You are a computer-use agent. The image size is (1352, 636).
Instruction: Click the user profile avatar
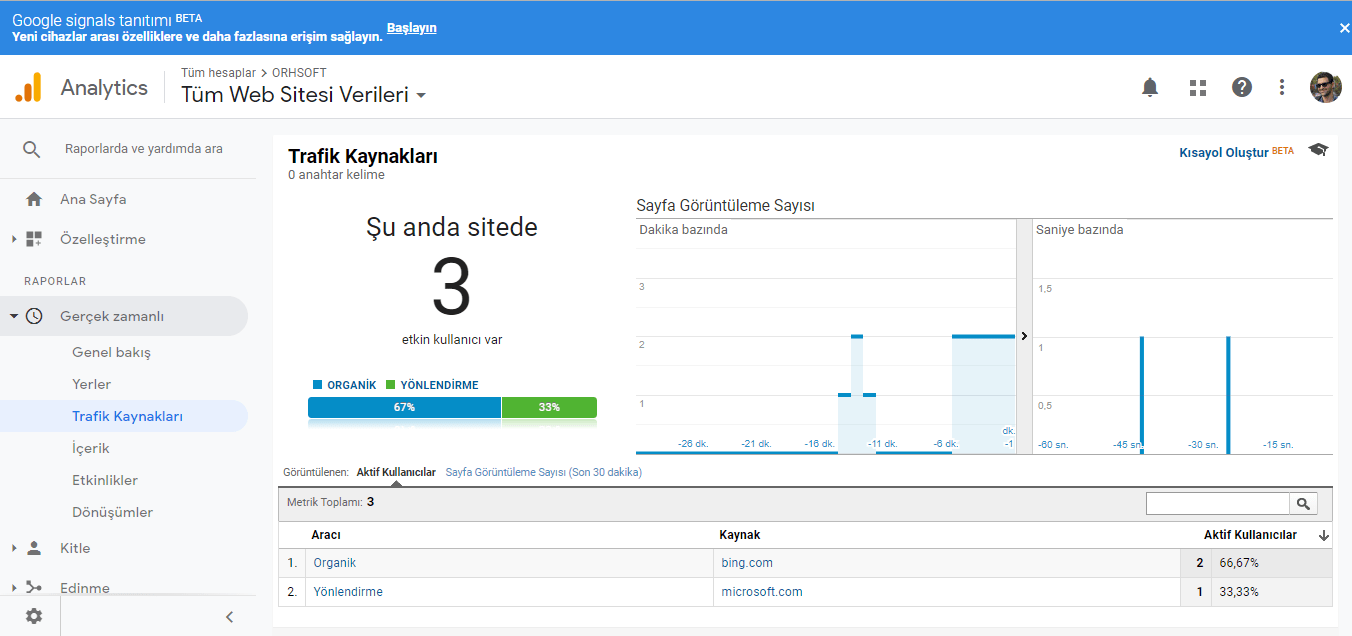click(x=1326, y=87)
